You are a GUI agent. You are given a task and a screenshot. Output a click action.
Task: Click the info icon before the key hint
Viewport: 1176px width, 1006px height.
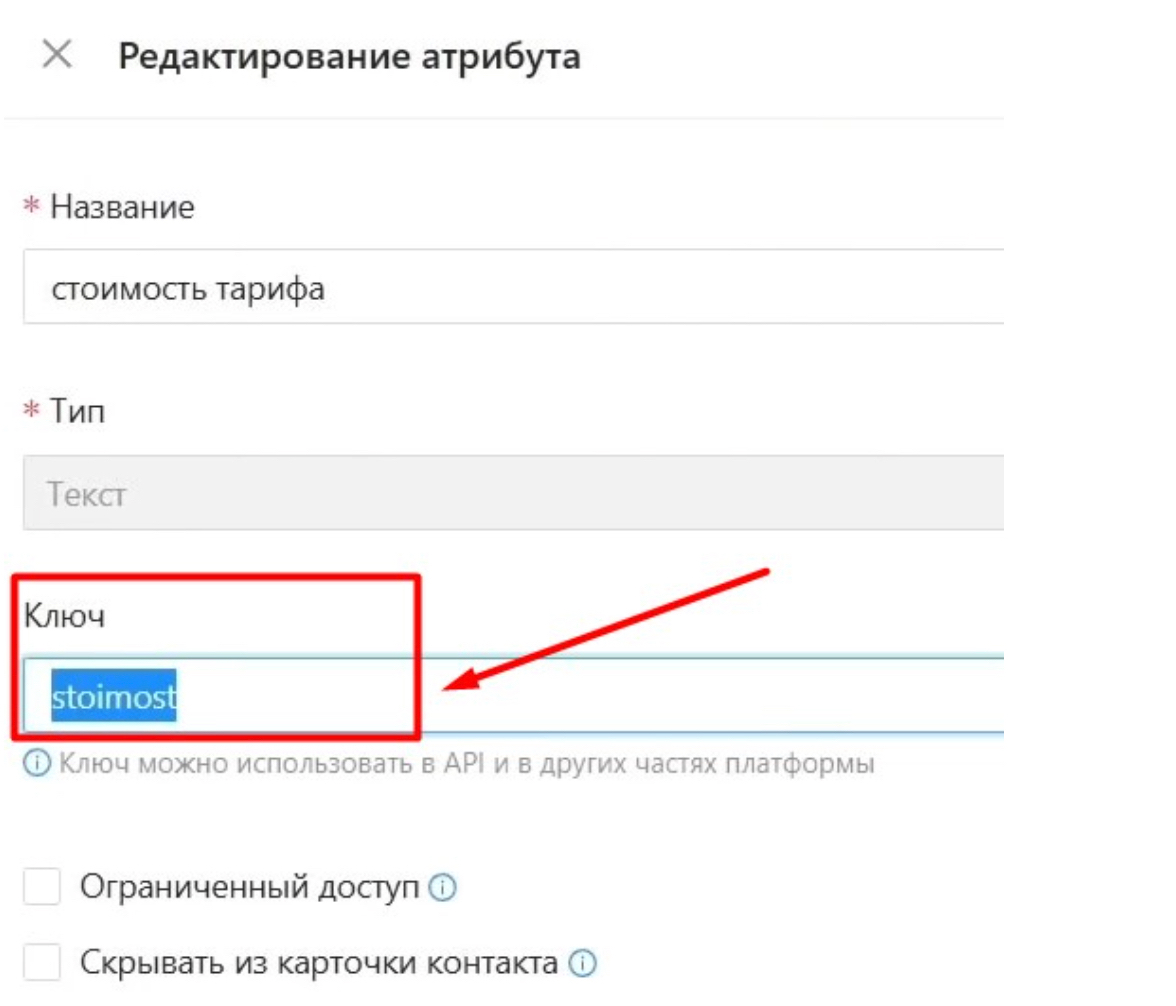click(37, 765)
